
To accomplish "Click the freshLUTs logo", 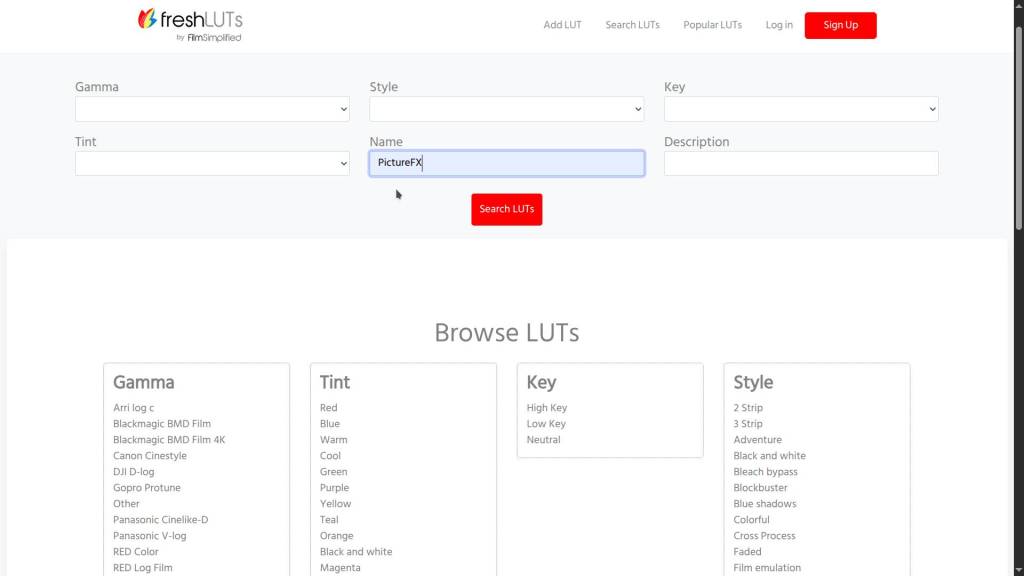I will pos(190,25).
